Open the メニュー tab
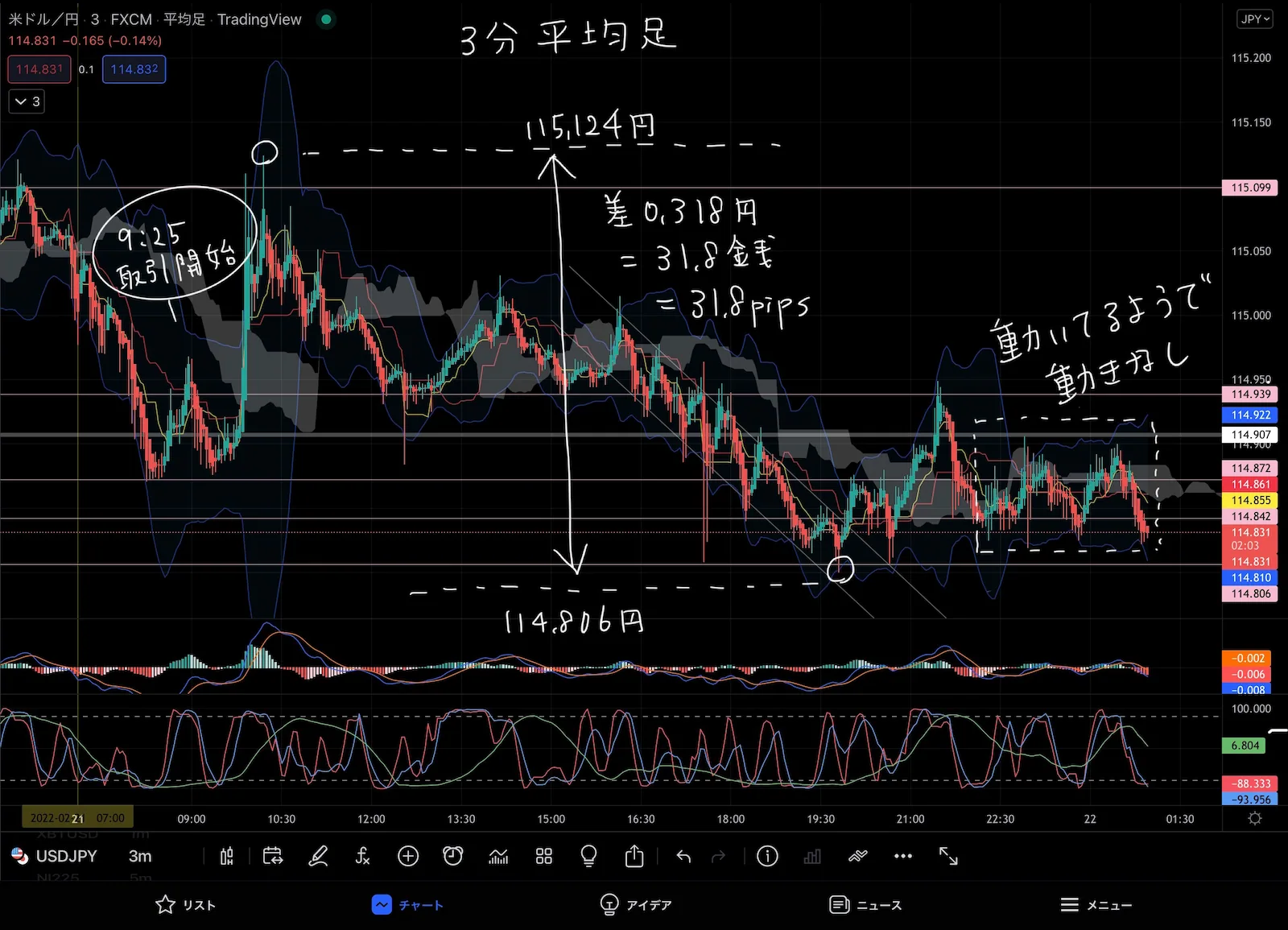Image resolution: width=1288 pixels, height=930 pixels. point(1096,905)
